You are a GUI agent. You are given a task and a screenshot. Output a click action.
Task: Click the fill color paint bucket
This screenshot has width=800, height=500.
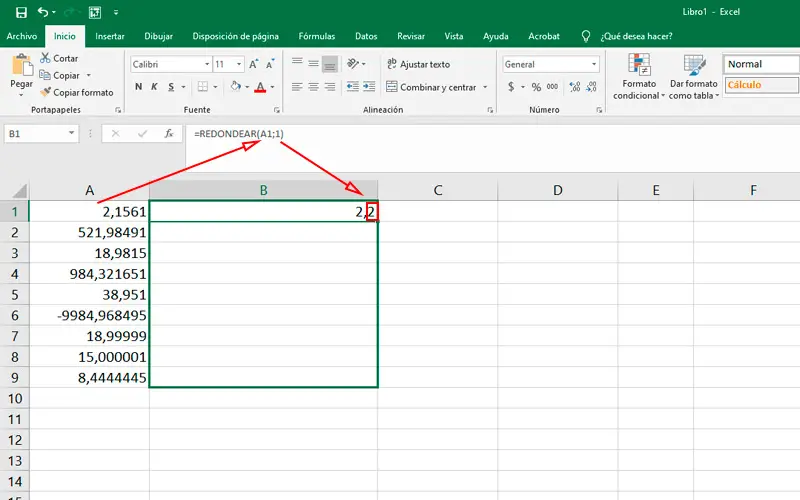click(x=235, y=86)
